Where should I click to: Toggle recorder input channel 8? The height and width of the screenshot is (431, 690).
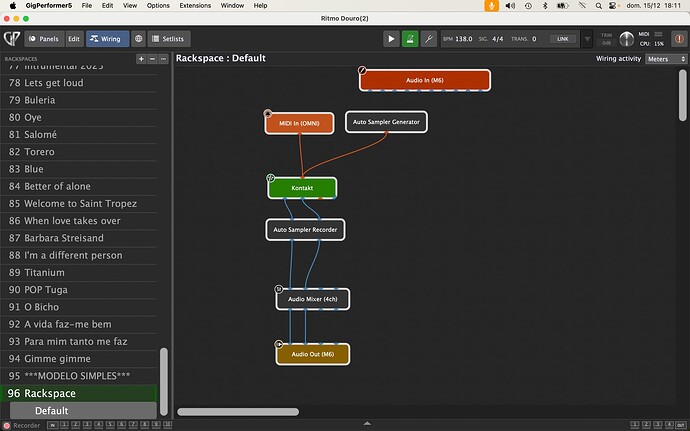coord(144,424)
